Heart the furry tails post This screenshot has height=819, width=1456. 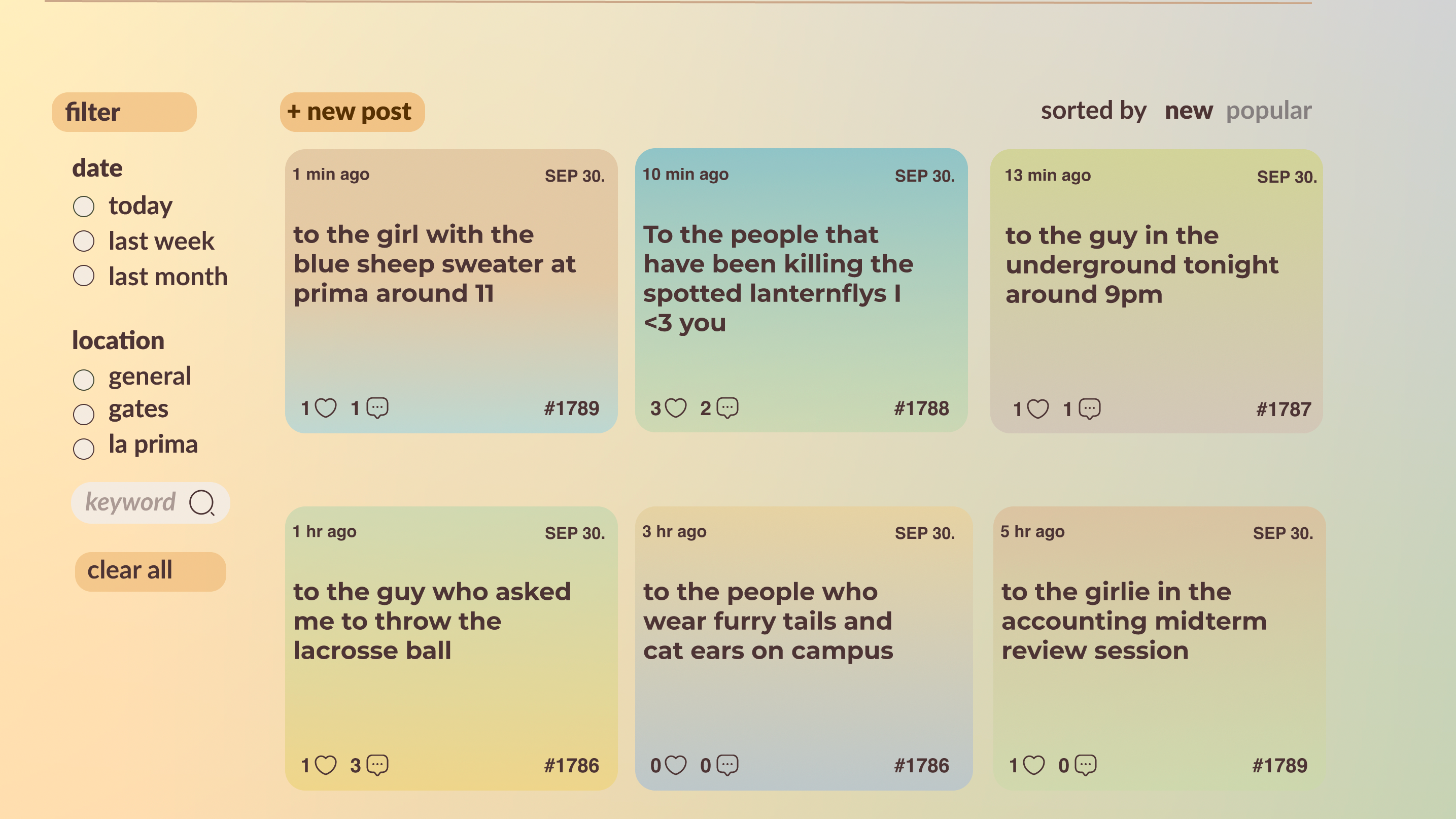675,765
